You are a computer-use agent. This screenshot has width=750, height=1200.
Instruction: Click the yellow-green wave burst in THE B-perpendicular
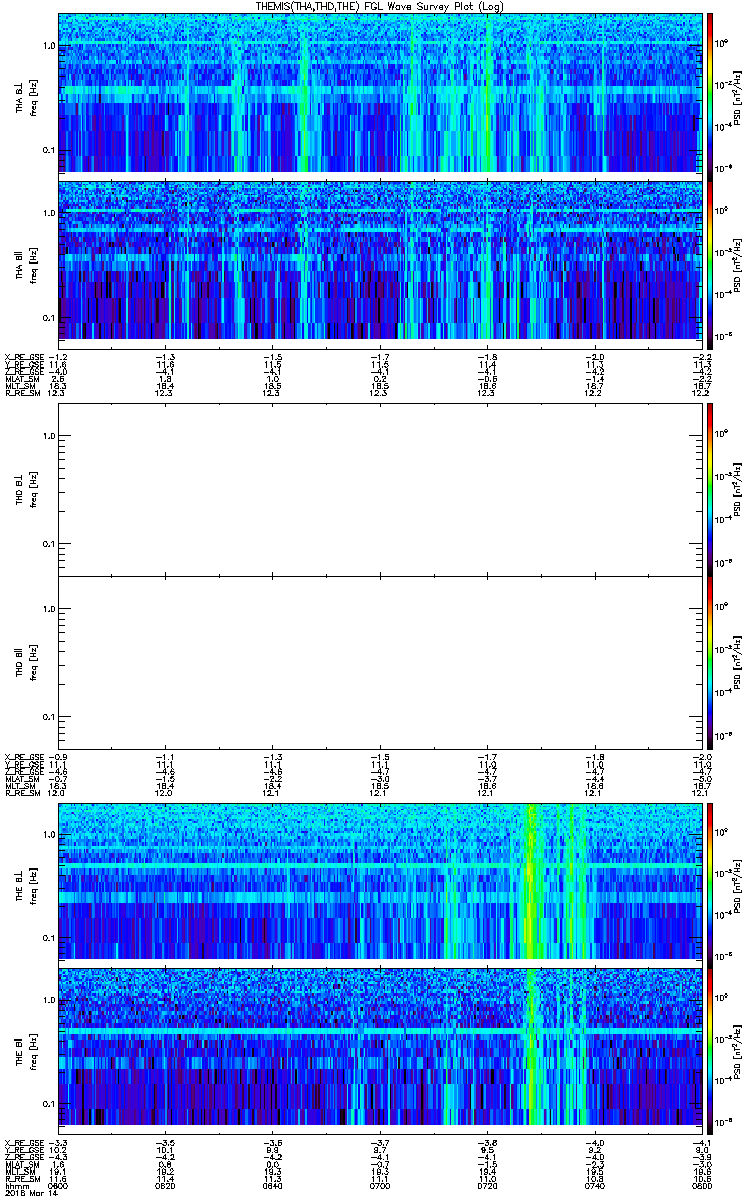[530, 881]
